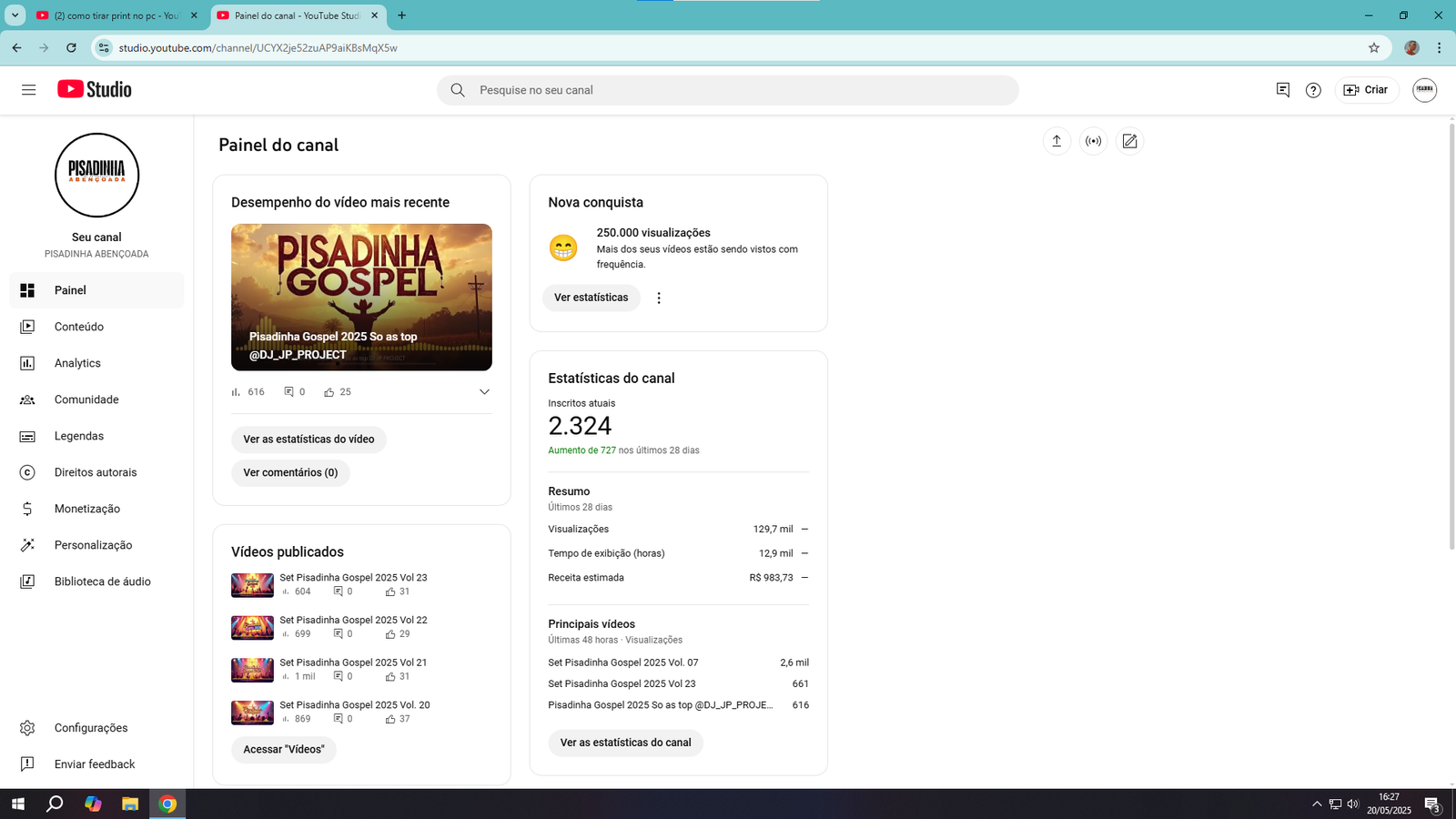Open the Pisadinha Gospel latest video thumbnail
1456x819 pixels.
(361, 298)
